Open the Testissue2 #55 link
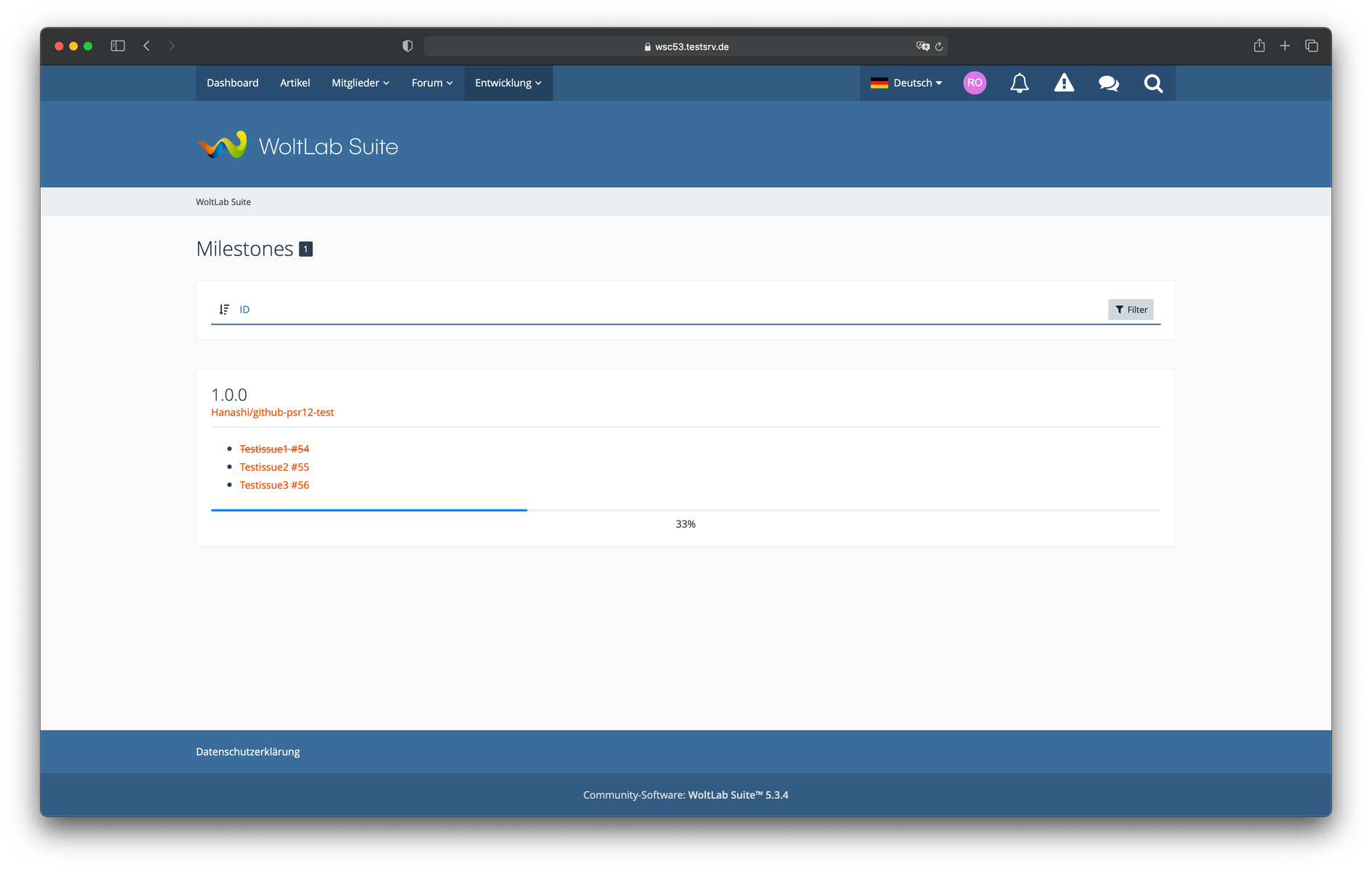 click(x=274, y=467)
